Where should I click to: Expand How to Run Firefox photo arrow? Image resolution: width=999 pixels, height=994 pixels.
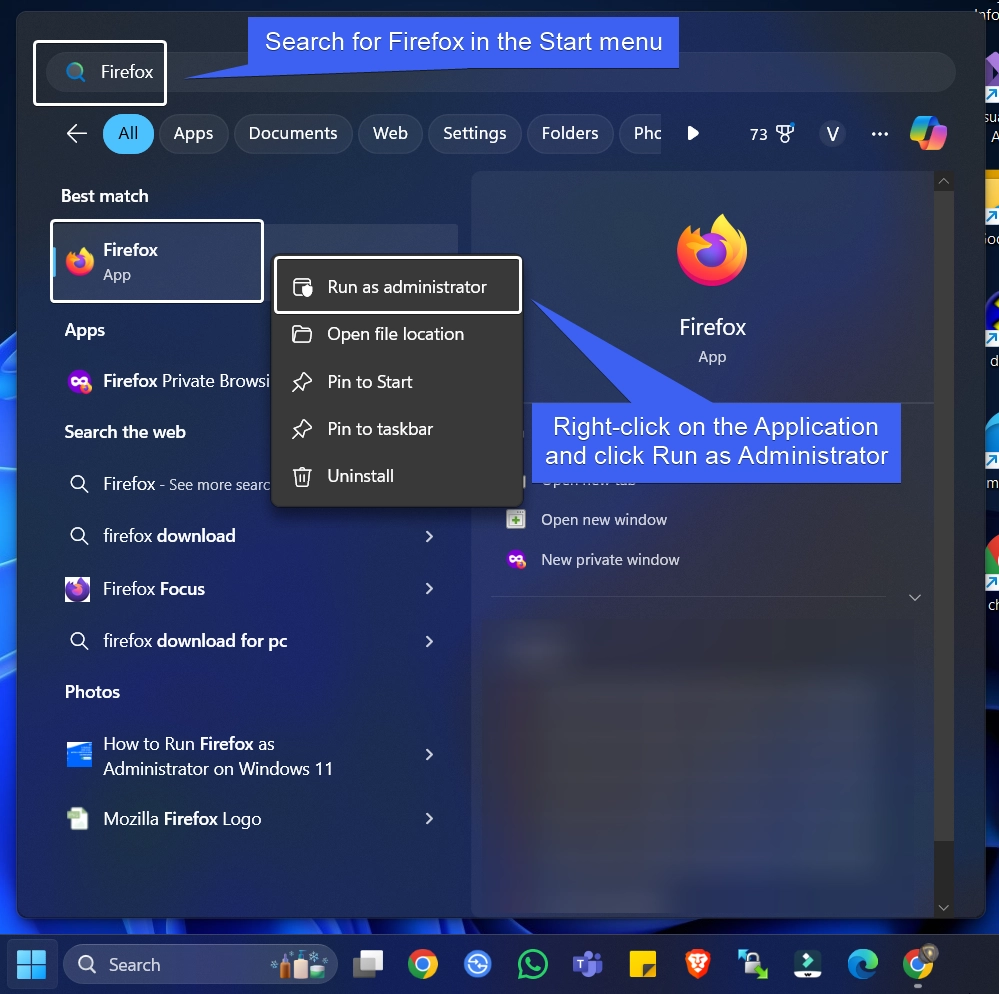click(429, 755)
